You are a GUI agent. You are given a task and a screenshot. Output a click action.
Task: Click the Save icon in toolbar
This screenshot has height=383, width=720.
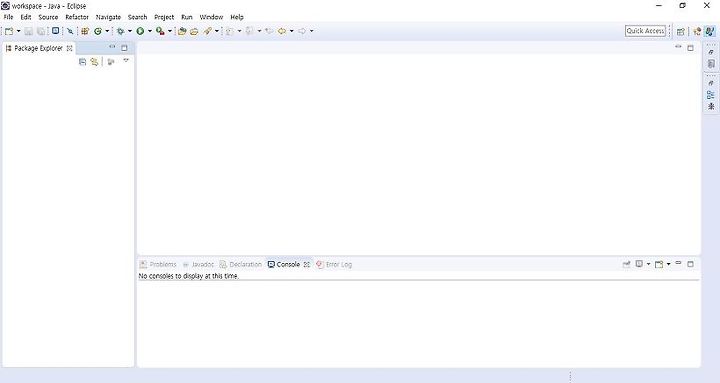[x=28, y=31]
